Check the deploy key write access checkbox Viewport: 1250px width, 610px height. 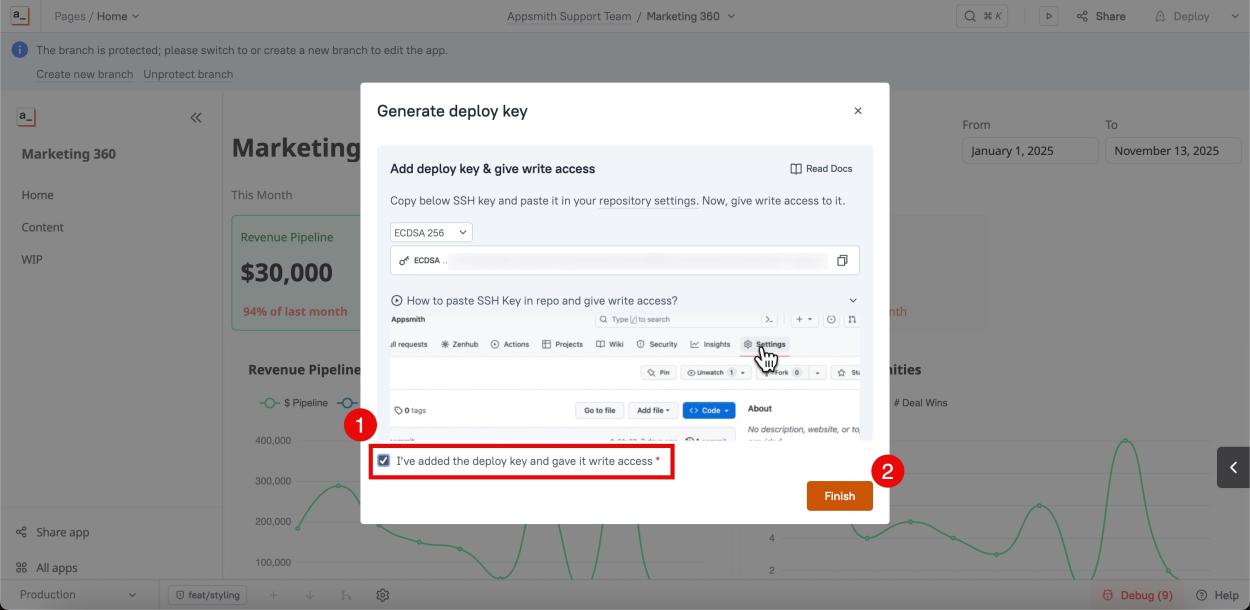pyautogui.click(x=384, y=460)
